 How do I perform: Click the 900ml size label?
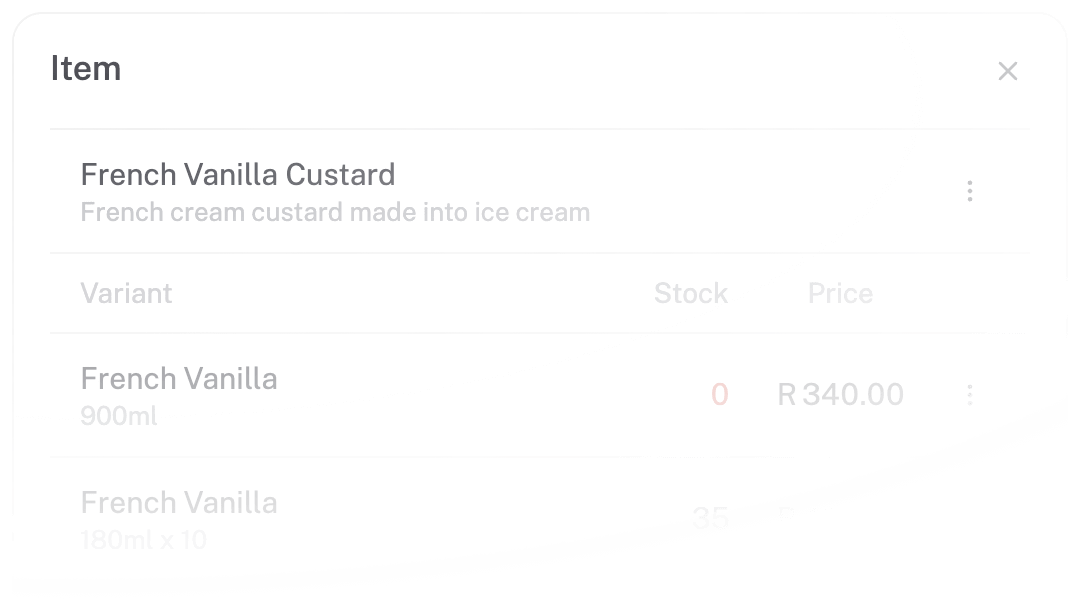117,417
